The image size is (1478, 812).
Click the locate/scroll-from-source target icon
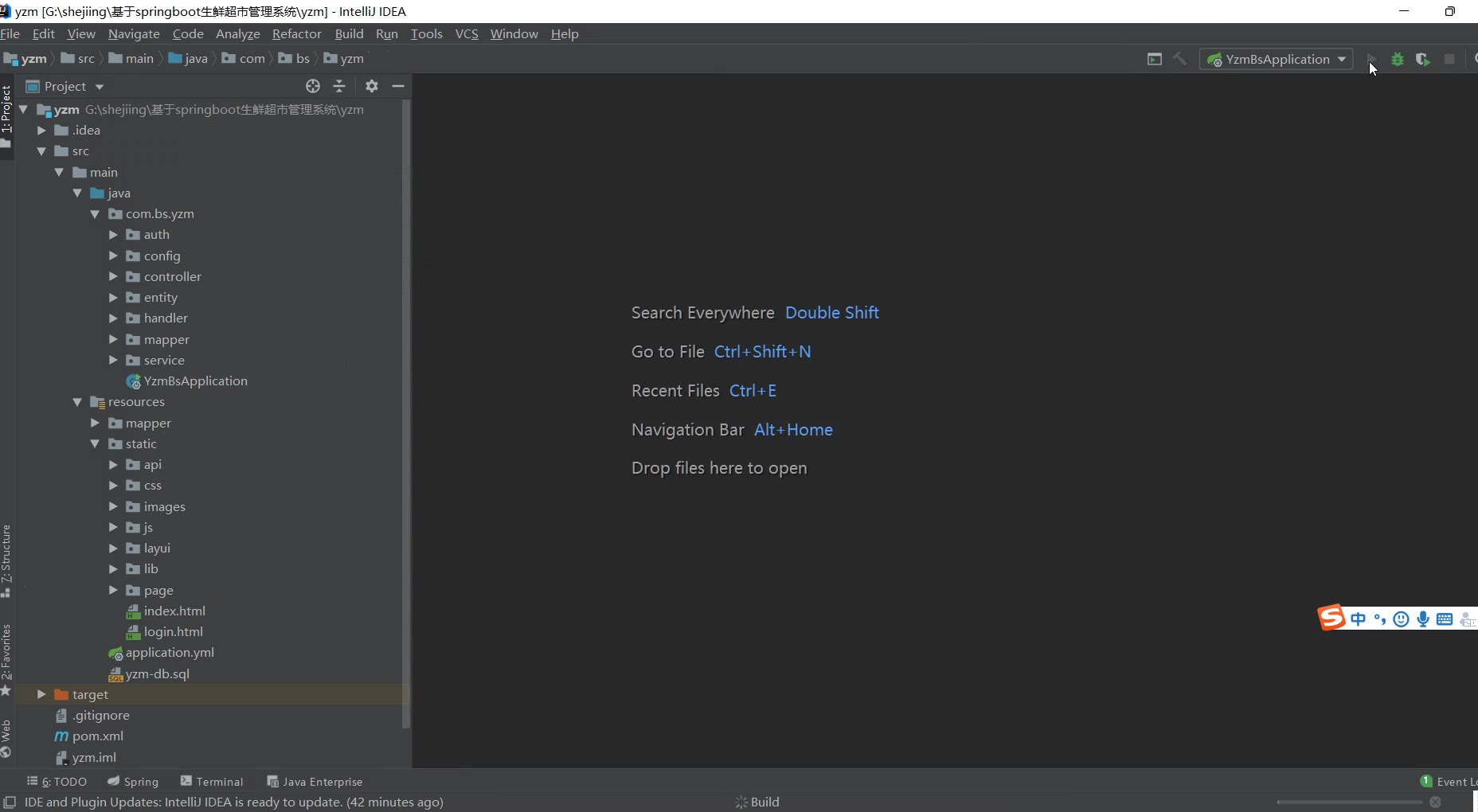tap(313, 86)
